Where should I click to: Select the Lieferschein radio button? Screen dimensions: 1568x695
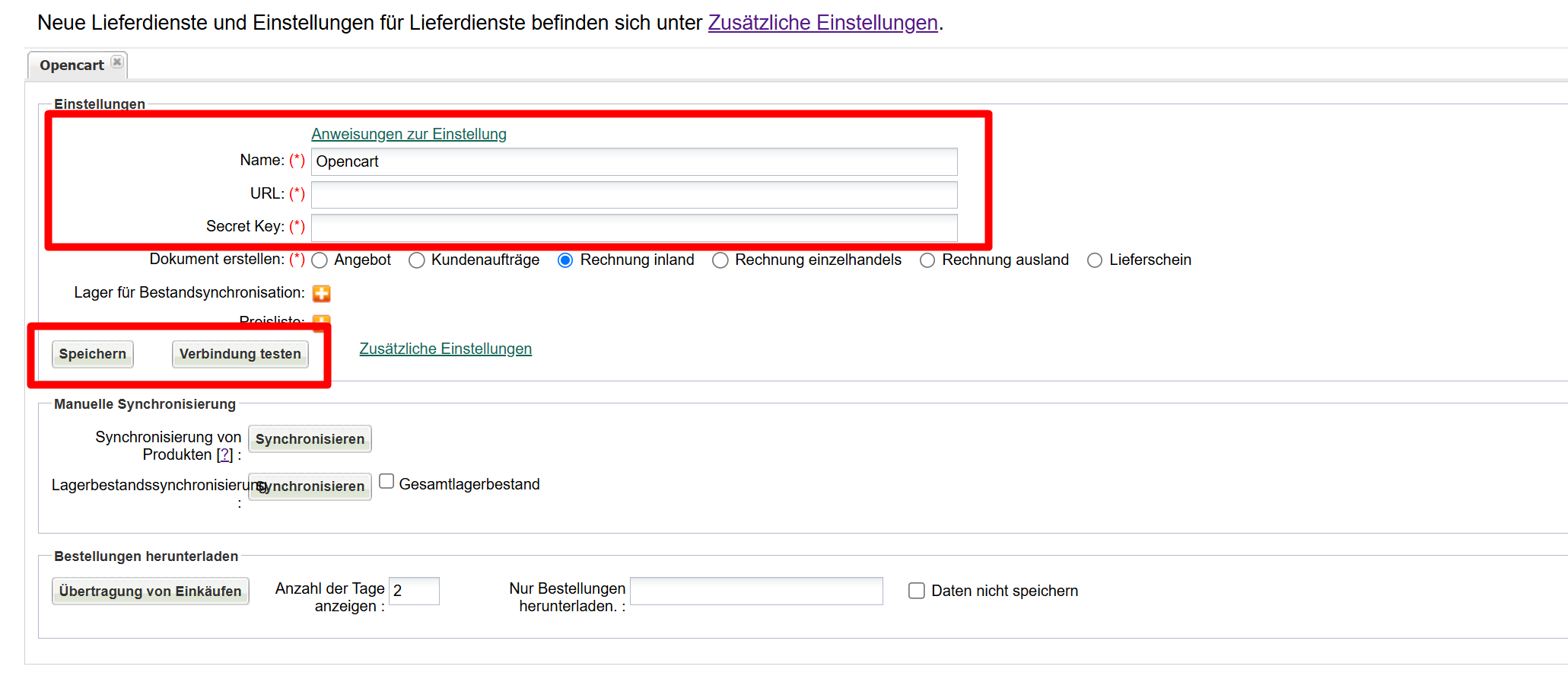point(1095,260)
